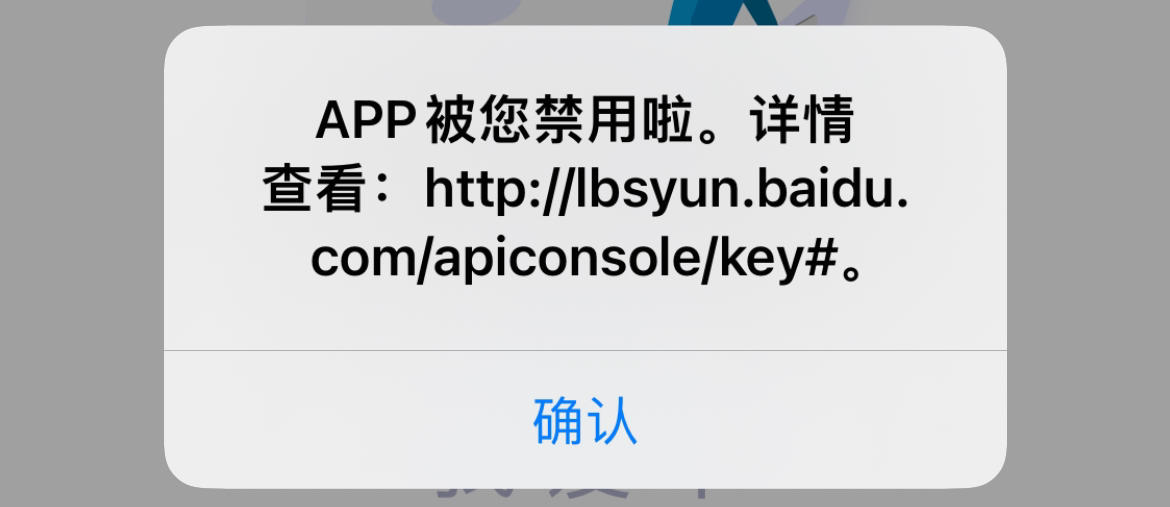Click the 查看： label before the URL
The height and width of the screenshot is (507, 1170).
[x=337, y=190]
